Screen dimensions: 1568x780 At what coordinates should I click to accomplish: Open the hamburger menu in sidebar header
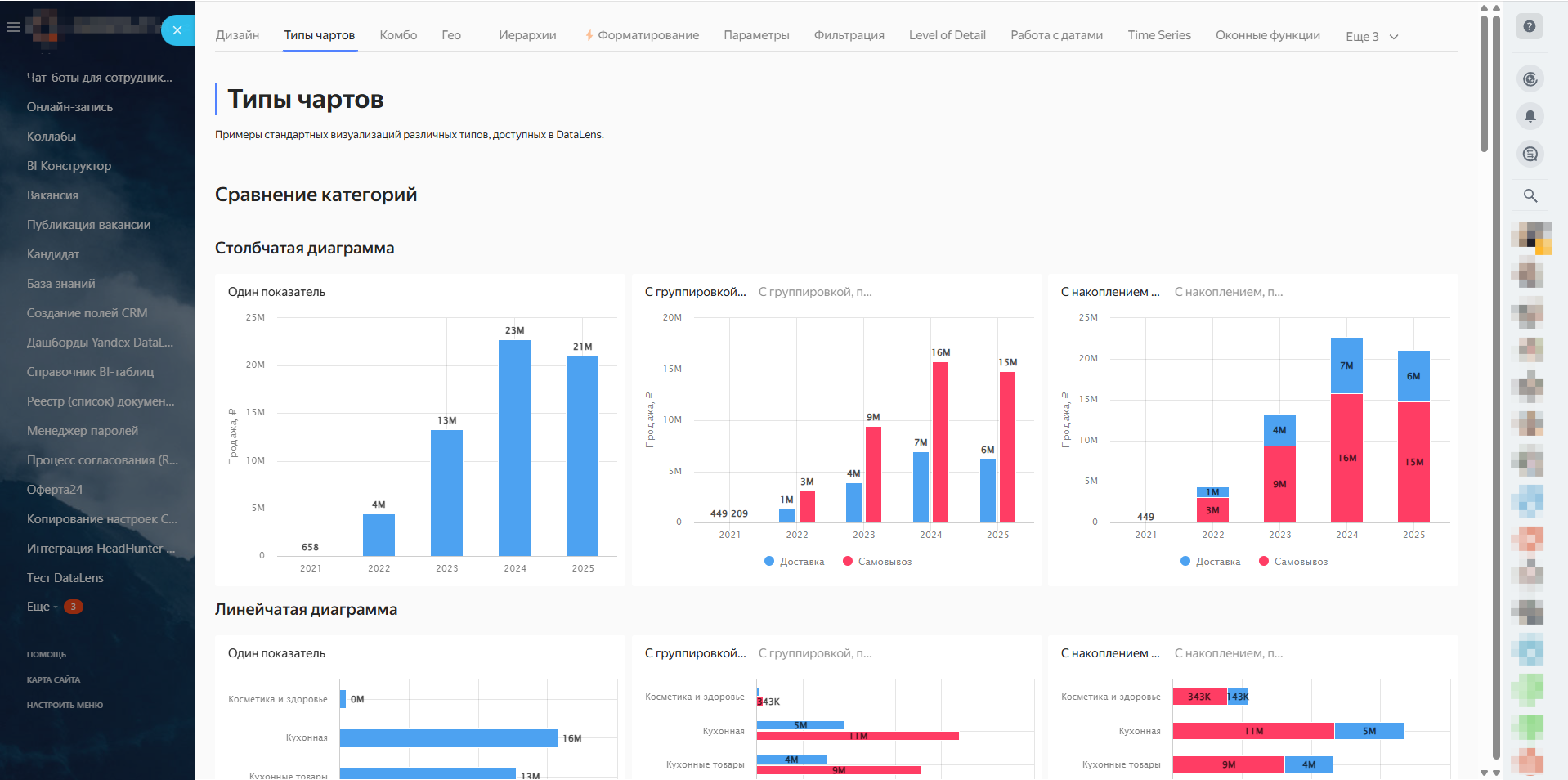click(x=13, y=27)
